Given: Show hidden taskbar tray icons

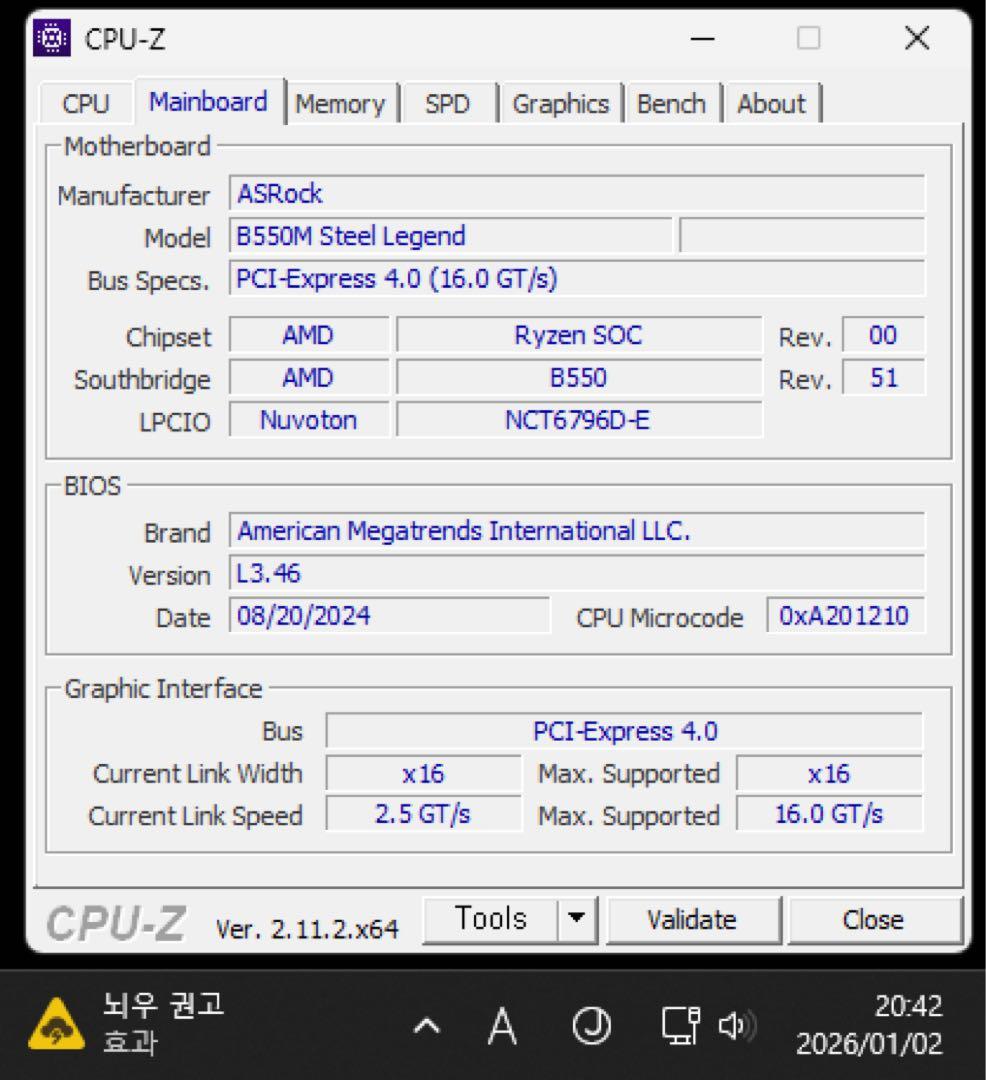Looking at the screenshot, I should [424, 1024].
